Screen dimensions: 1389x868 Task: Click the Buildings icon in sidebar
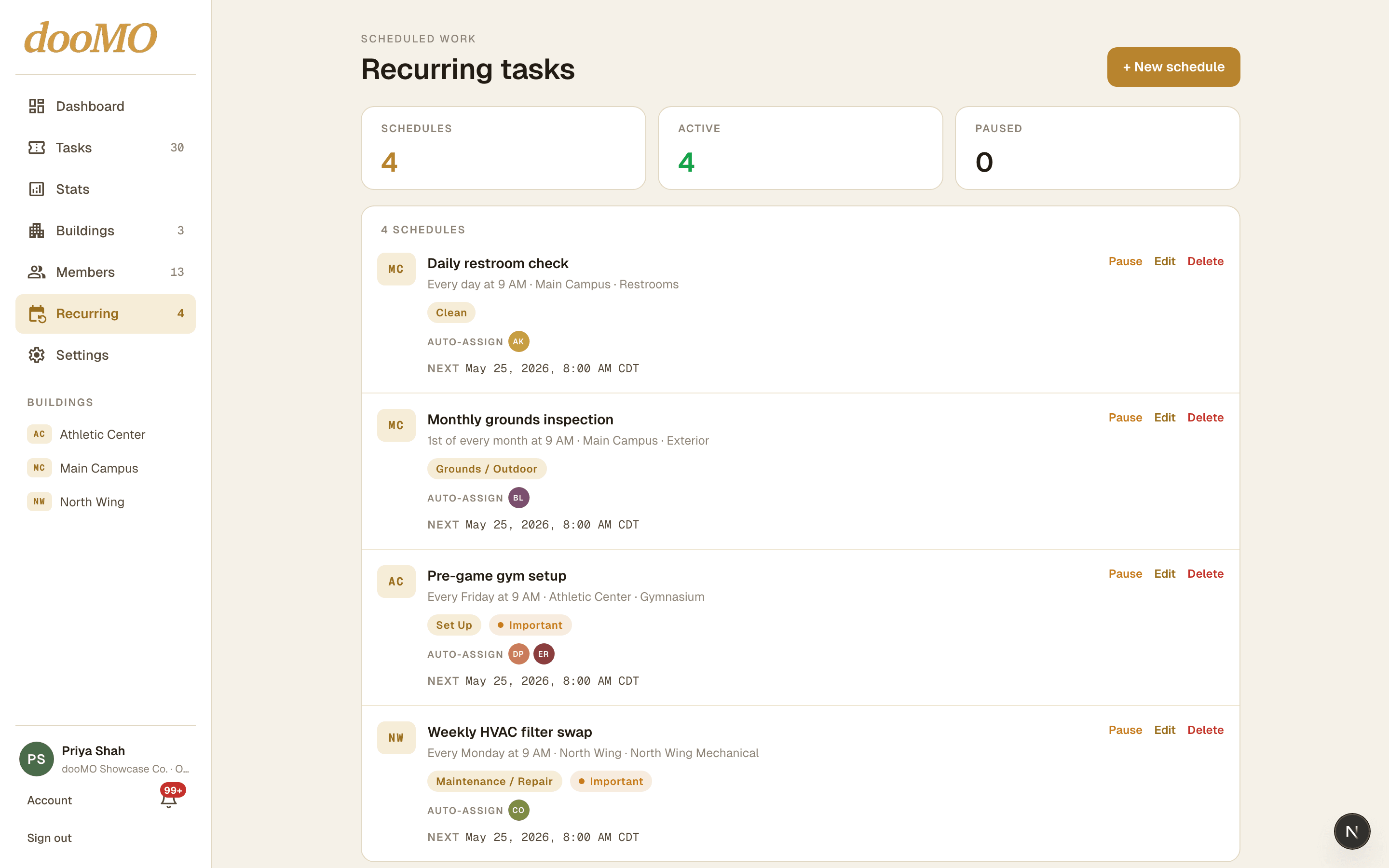pyautogui.click(x=37, y=230)
